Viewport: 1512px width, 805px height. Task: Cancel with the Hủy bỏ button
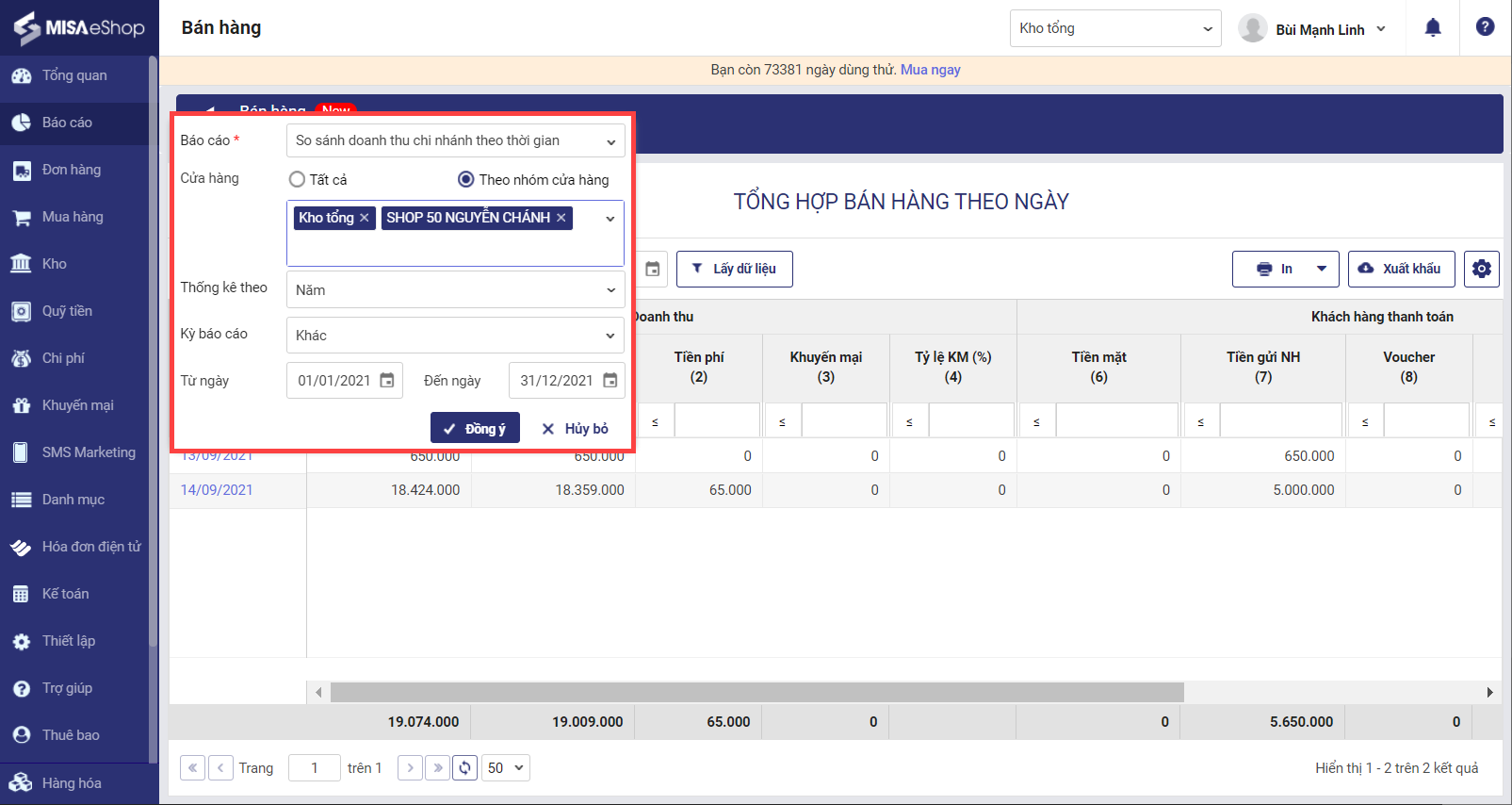click(575, 428)
